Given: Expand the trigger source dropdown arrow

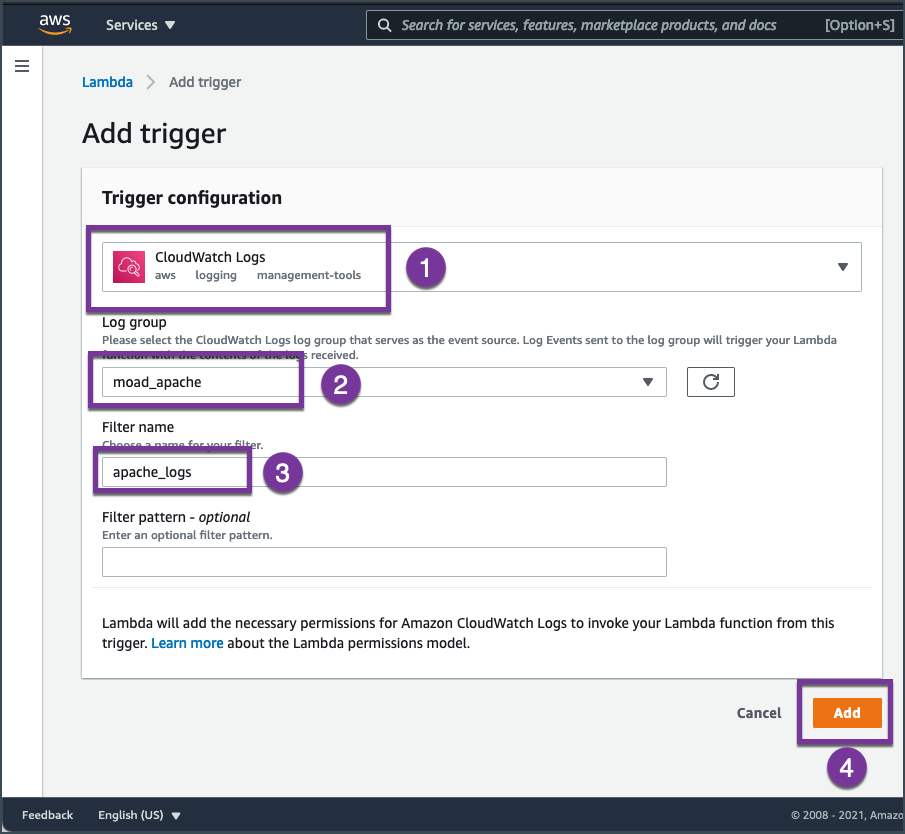Looking at the screenshot, I should 843,267.
